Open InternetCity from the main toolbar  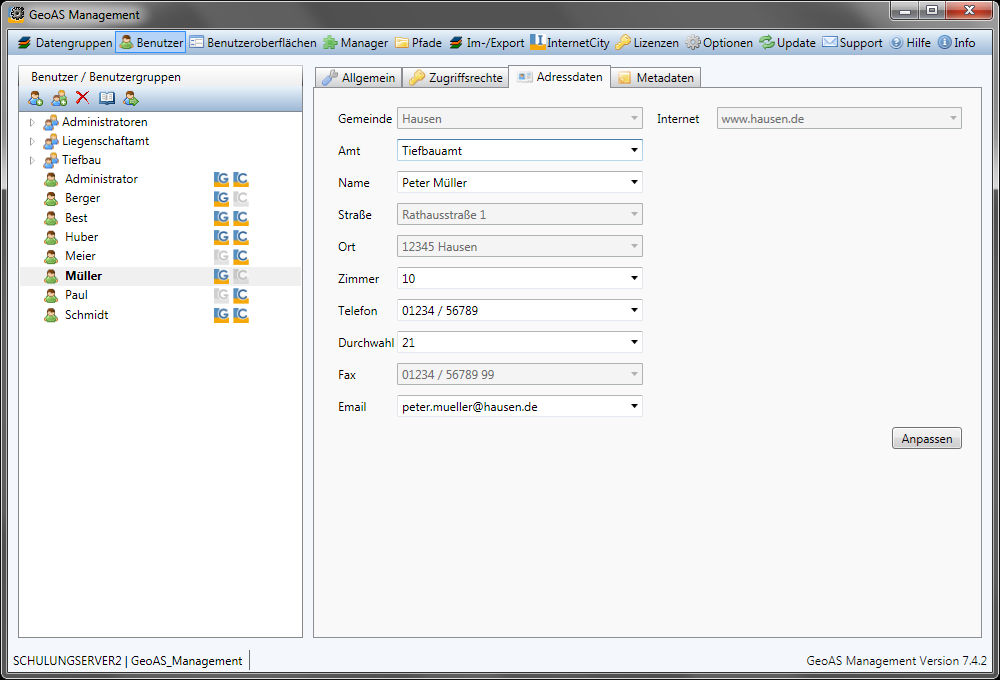569,43
